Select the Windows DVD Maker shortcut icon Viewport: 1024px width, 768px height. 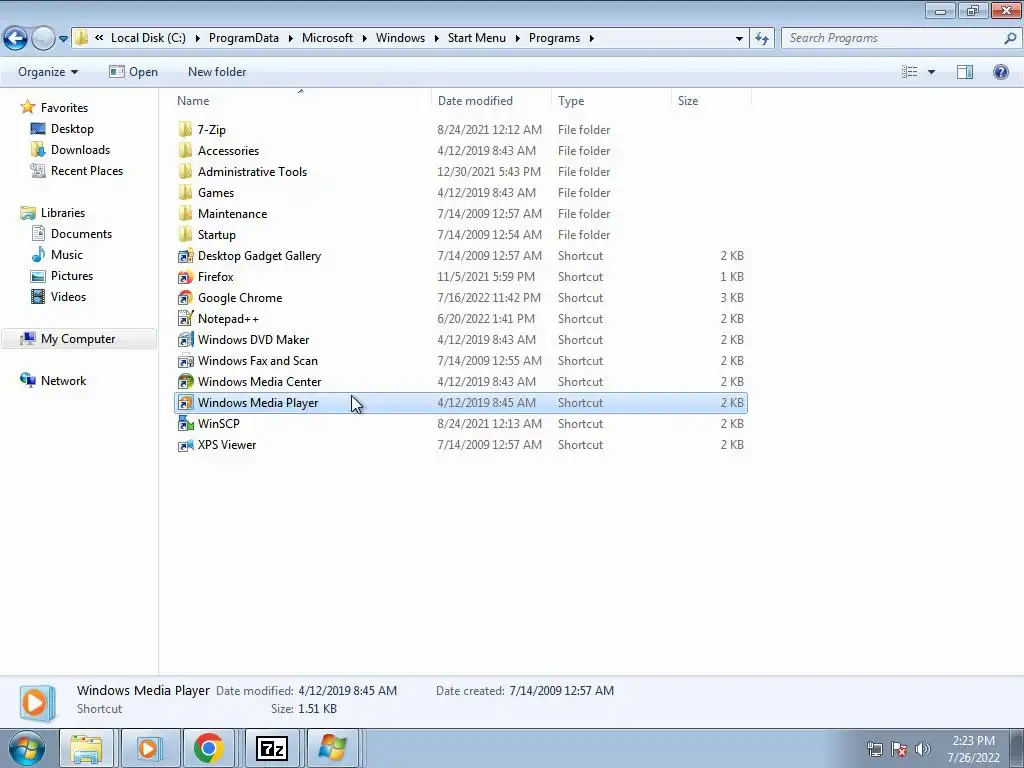tap(185, 339)
